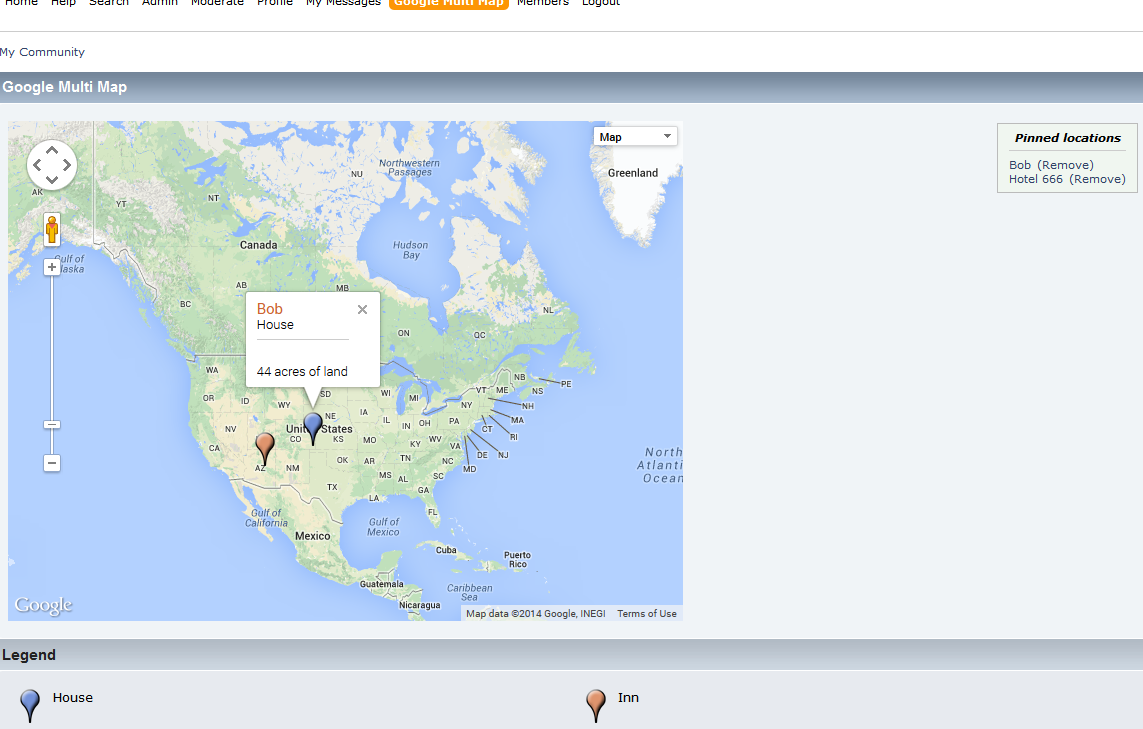Open the Hotel 666 pinned location
Screen dimensions: 1143x729
pos(1036,179)
